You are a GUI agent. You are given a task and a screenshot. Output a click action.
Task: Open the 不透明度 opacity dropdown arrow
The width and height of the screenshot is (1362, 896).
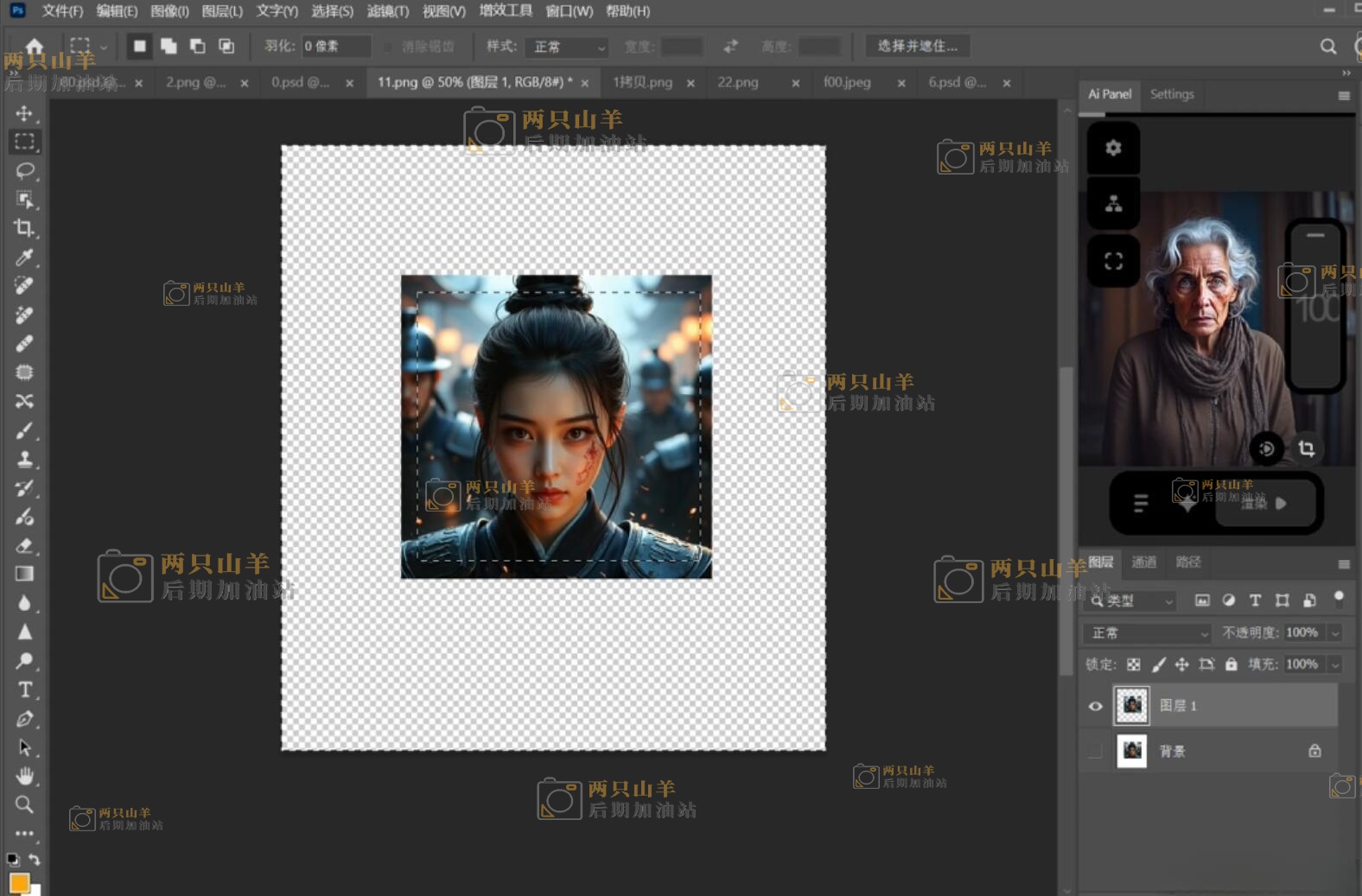pos(1335,633)
